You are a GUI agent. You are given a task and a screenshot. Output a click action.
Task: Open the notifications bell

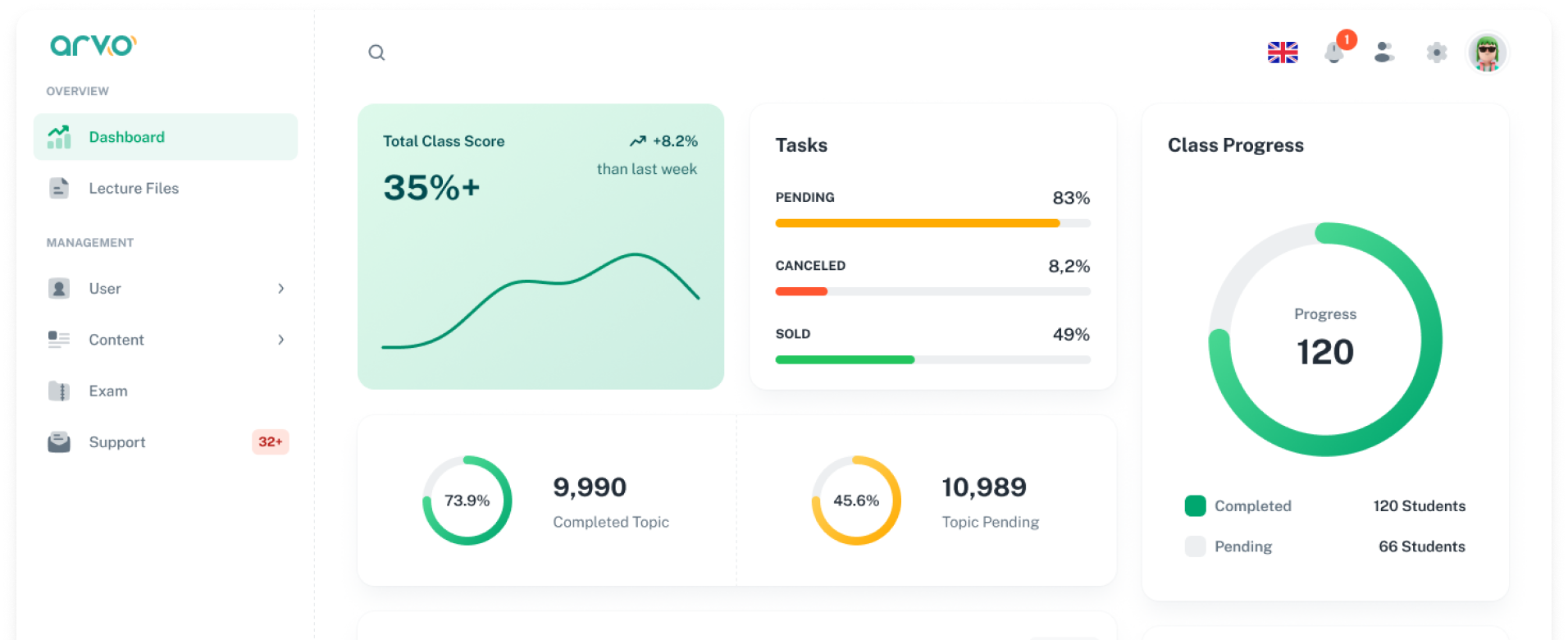pyautogui.click(x=1334, y=53)
